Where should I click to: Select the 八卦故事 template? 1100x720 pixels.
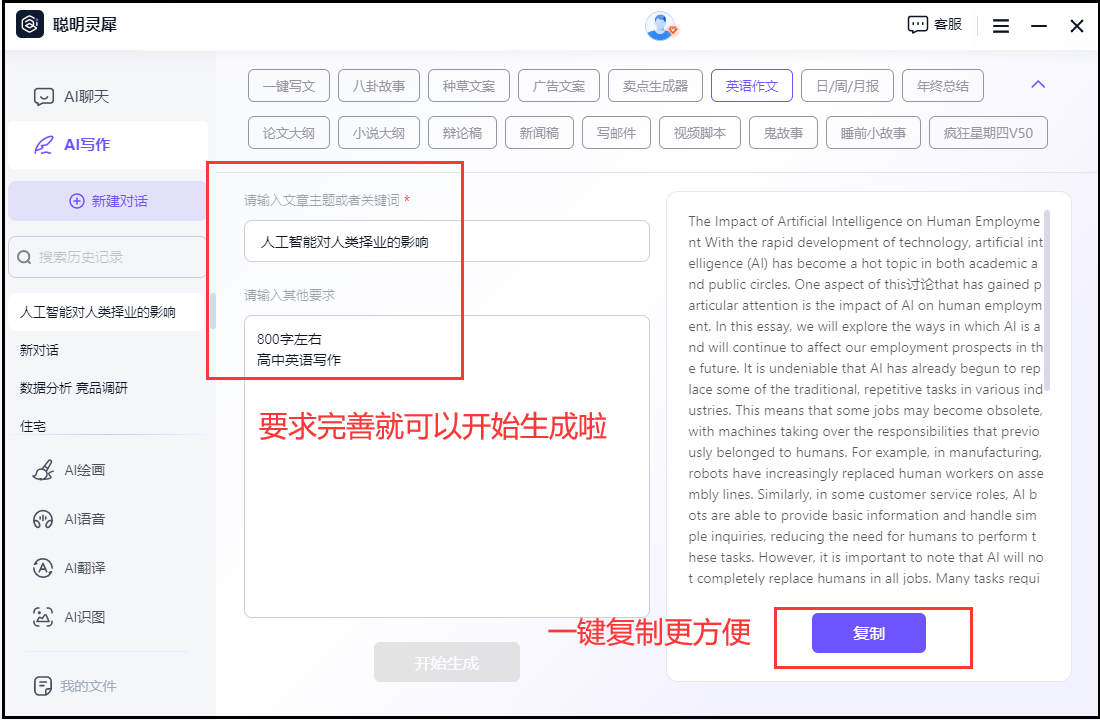click(x=379, y=86)
